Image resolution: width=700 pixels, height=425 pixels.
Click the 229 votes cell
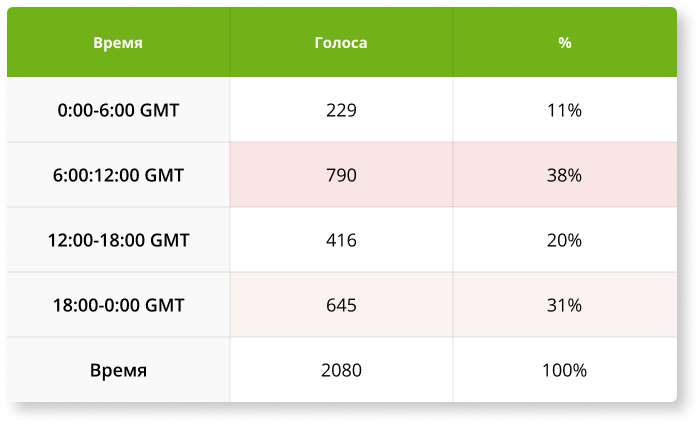(x=342, y=110)
